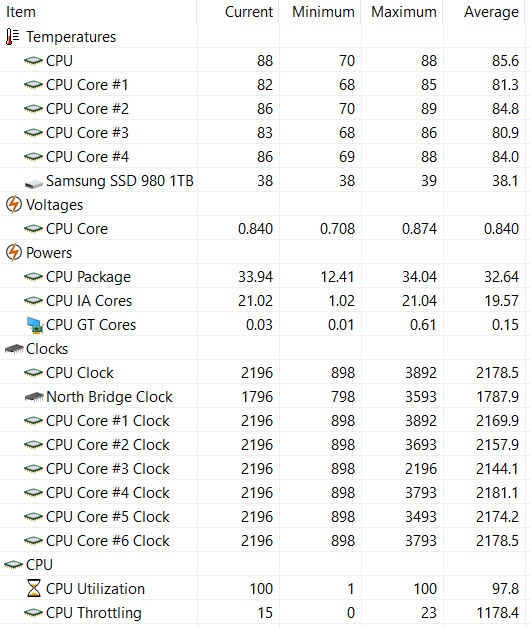Click the Clocks chip icon

coord(14,349)
